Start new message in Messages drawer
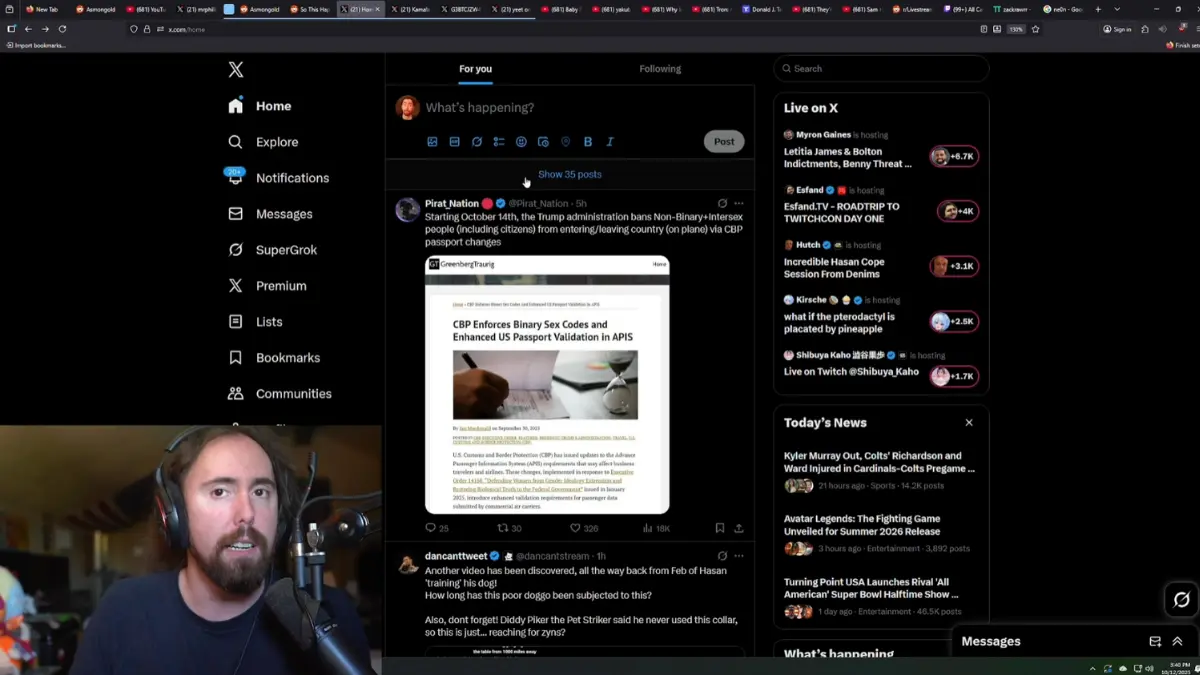The width and height of the screenshot is (1200, 675). [x=1155, y=642]
